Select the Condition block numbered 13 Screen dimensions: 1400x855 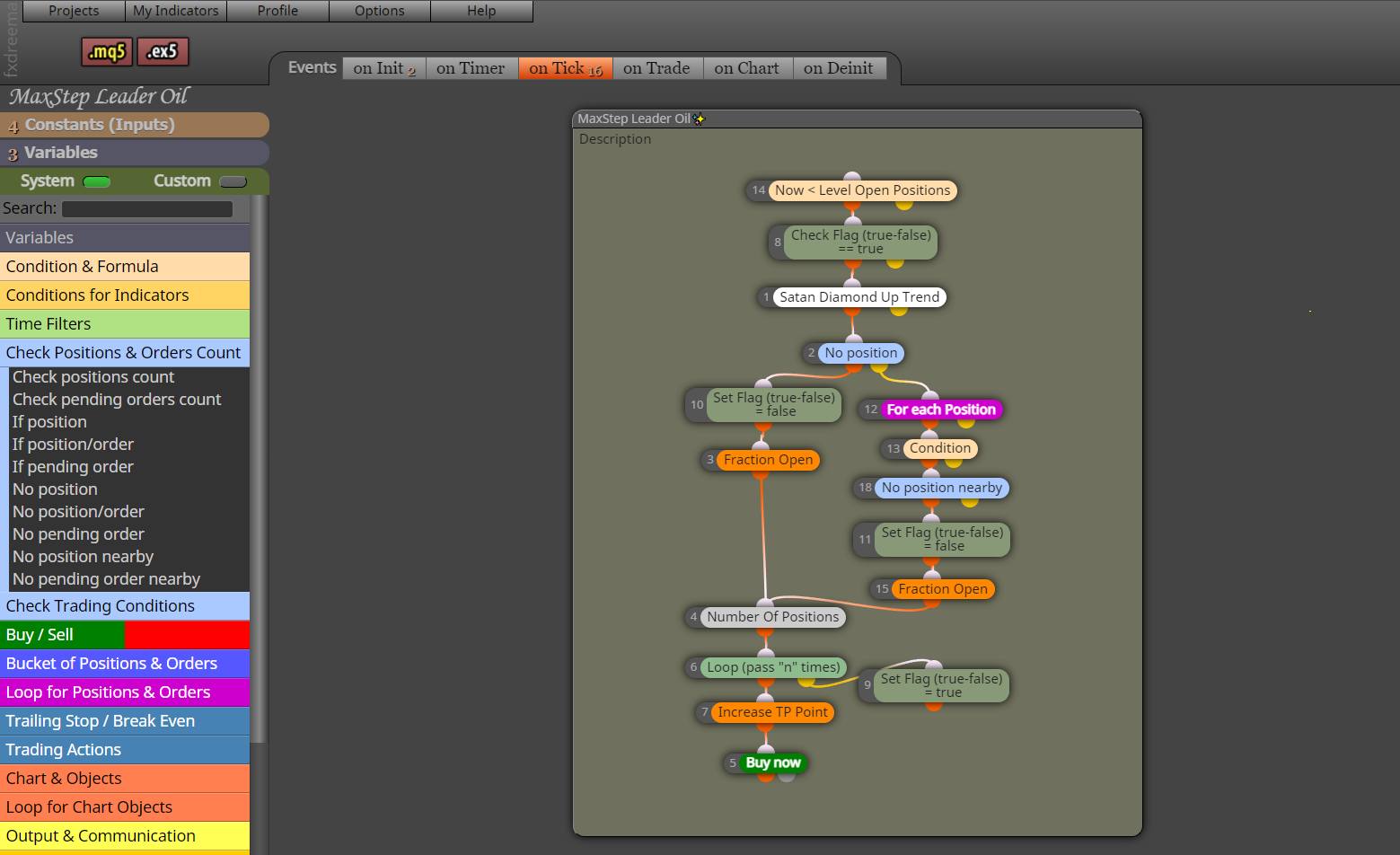pos(939,448)
